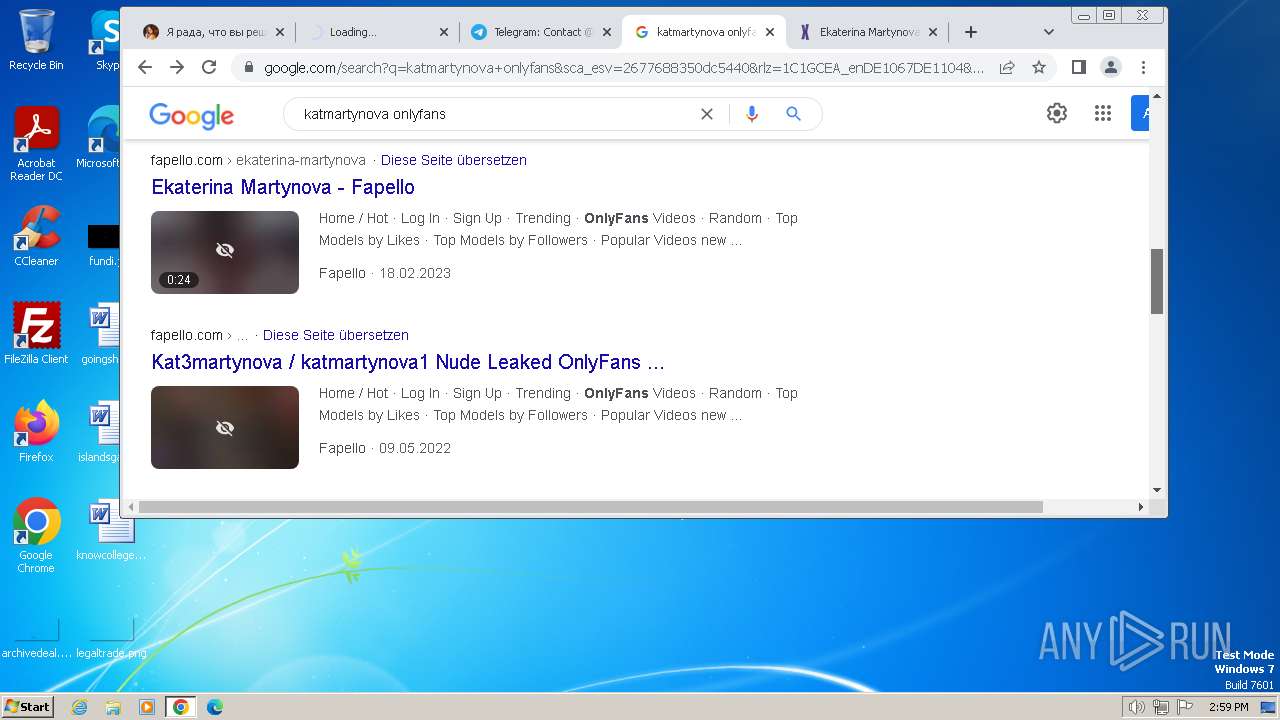
Task: Open Windows Explorer folder on taskbar
Action: pos(113,707)
